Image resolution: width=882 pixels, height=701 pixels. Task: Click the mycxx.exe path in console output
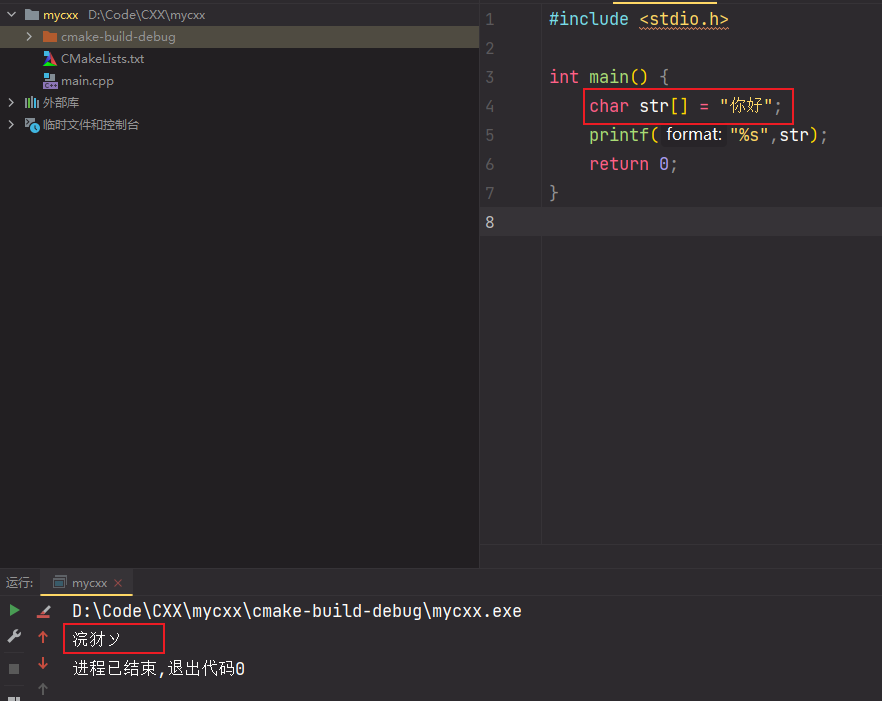click(297, 611)
